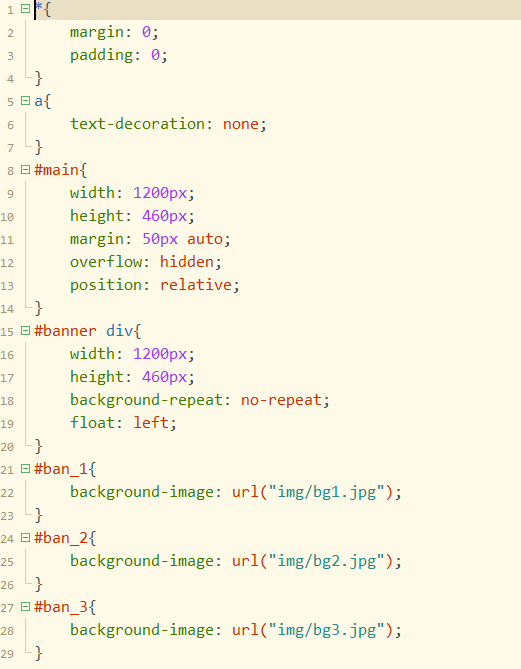Place cursor on 'margin: 0;' on line 2
The image size is (521, 669).
click(x=114, y=32)
